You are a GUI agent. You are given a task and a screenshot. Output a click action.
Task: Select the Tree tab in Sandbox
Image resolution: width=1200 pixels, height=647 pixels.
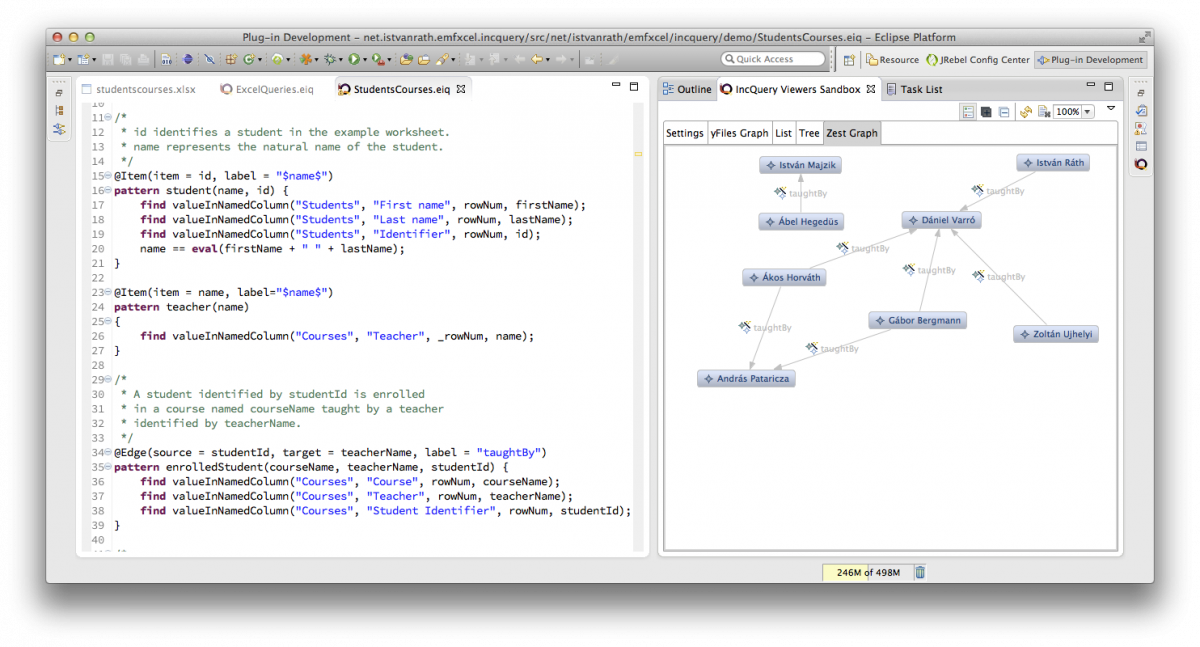tap(809, 133)
